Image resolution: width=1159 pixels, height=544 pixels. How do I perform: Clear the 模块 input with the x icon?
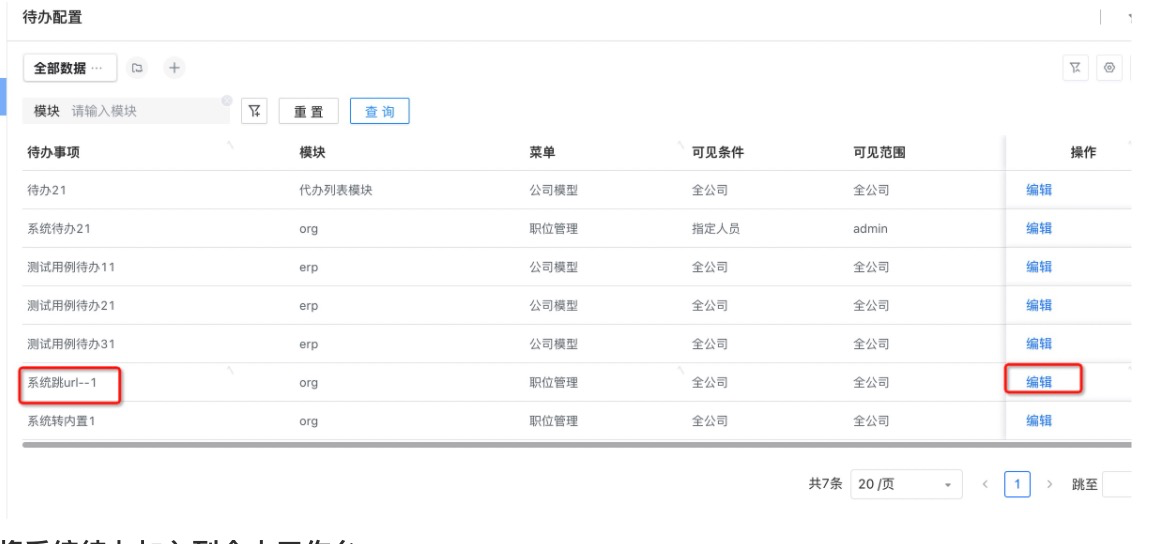226,101
